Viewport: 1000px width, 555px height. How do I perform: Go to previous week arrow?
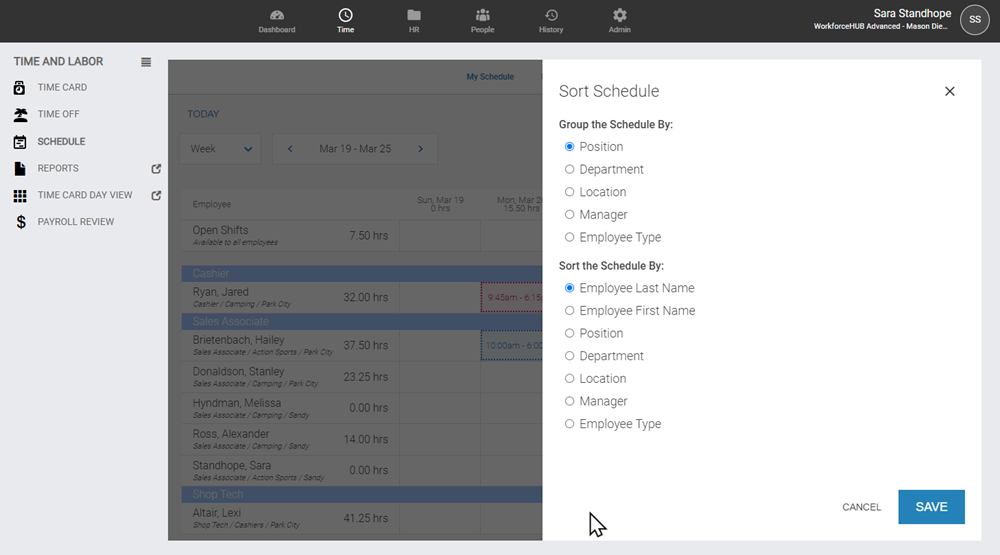290,149
